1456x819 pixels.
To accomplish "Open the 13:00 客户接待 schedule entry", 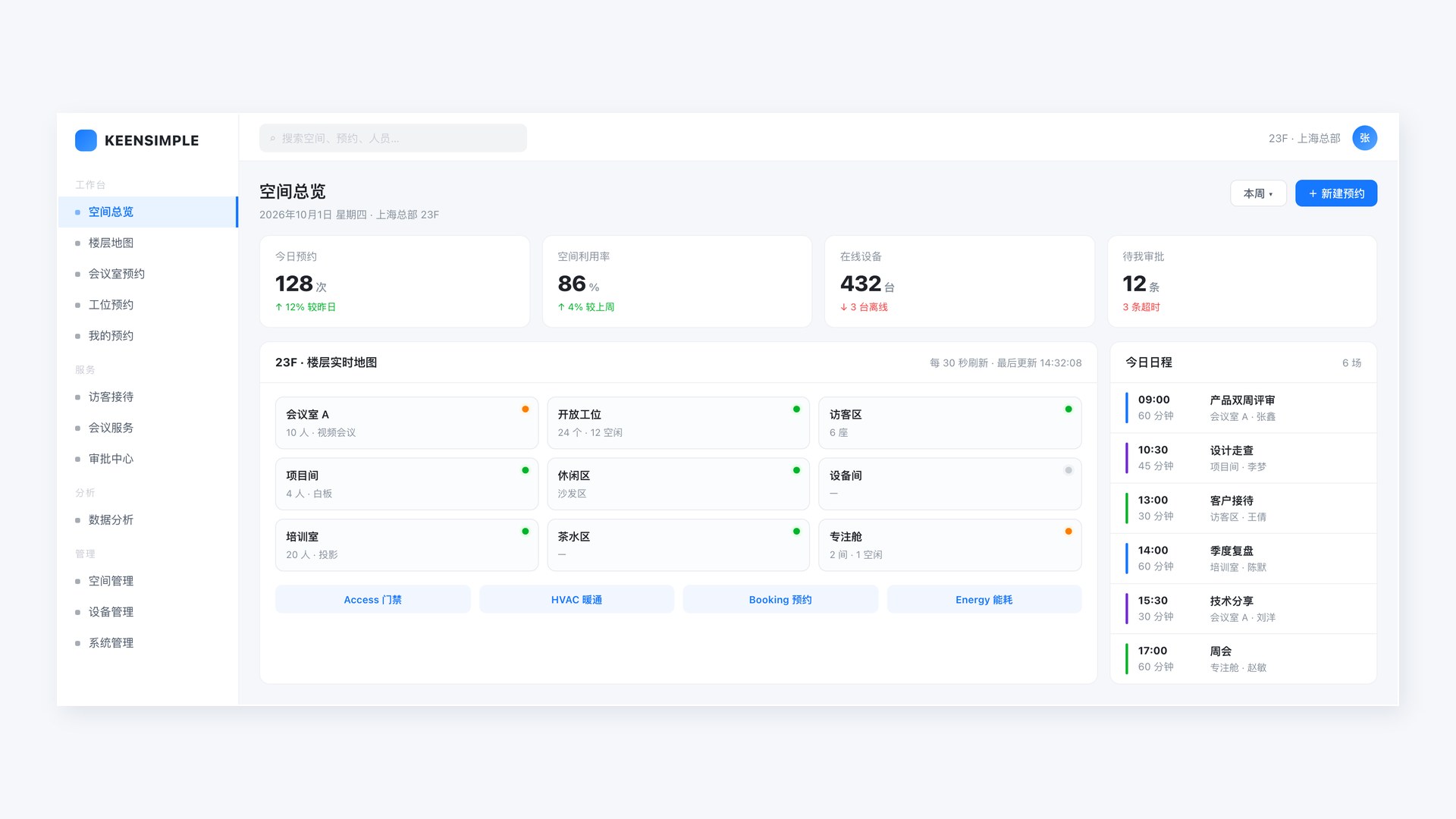I will coord(1243,508).
